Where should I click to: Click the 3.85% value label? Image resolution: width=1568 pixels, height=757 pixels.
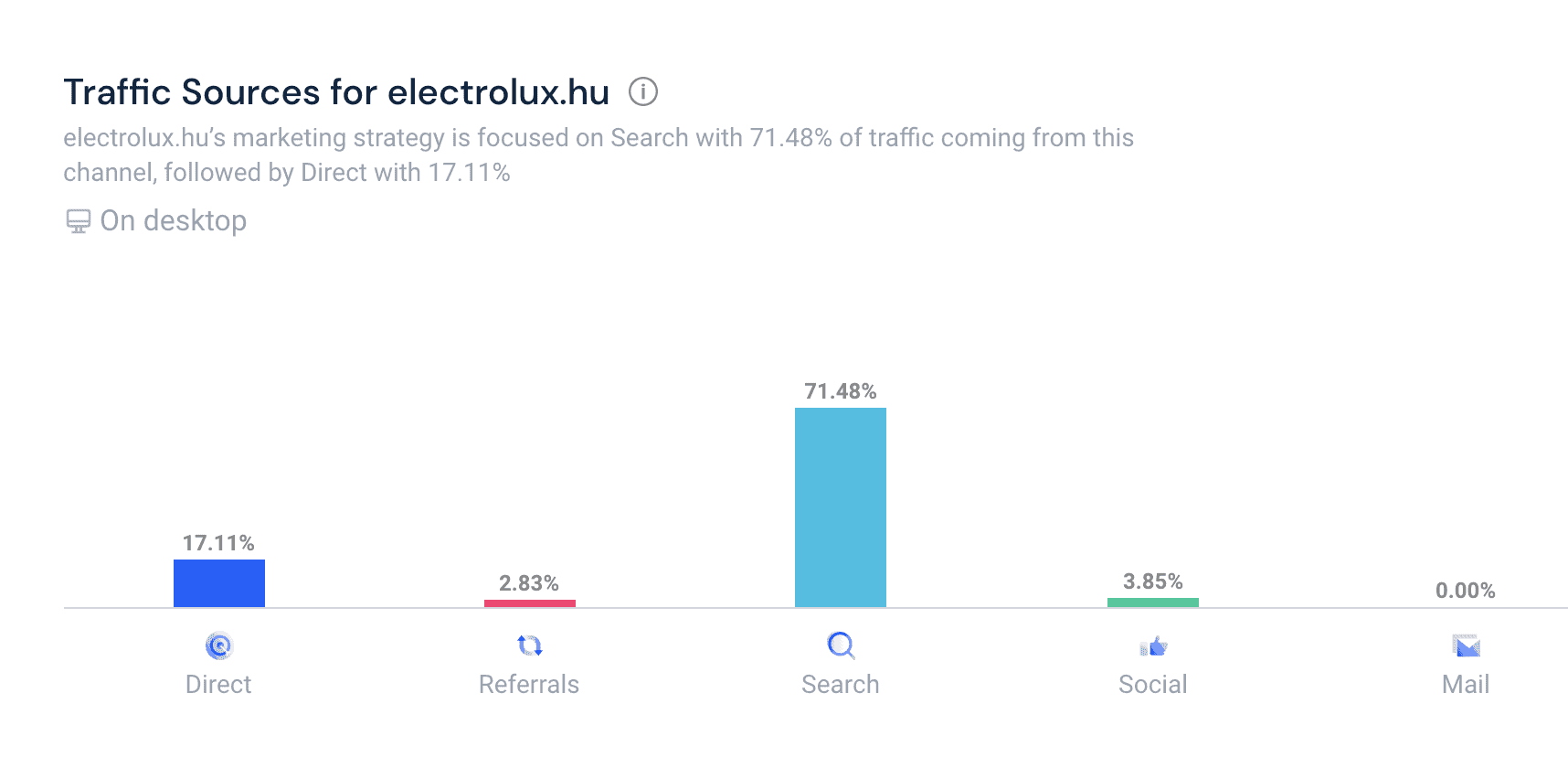click(x=1153, y=581)
